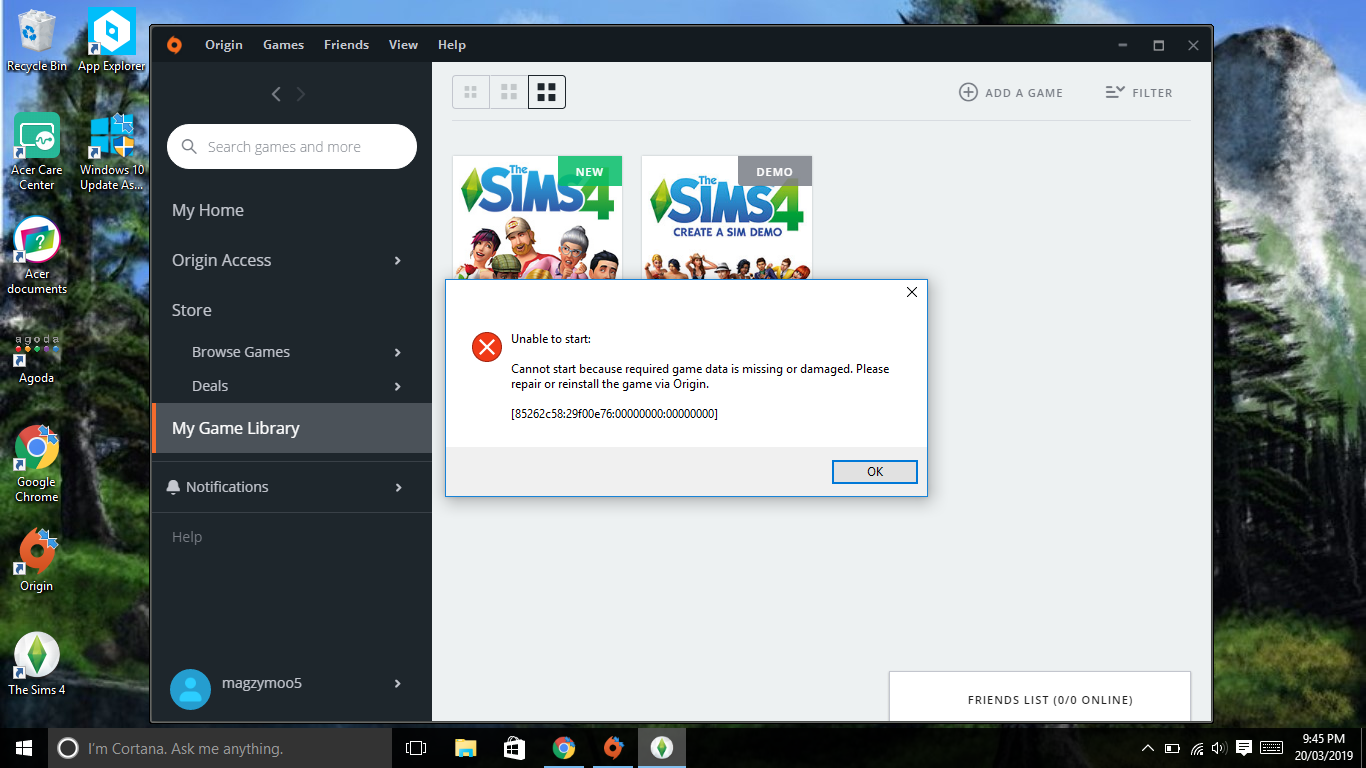The width and height of the screenshot is (1366, 768).
Task: Open Microsoft Store from taskbar
Action: pos(514,748)
